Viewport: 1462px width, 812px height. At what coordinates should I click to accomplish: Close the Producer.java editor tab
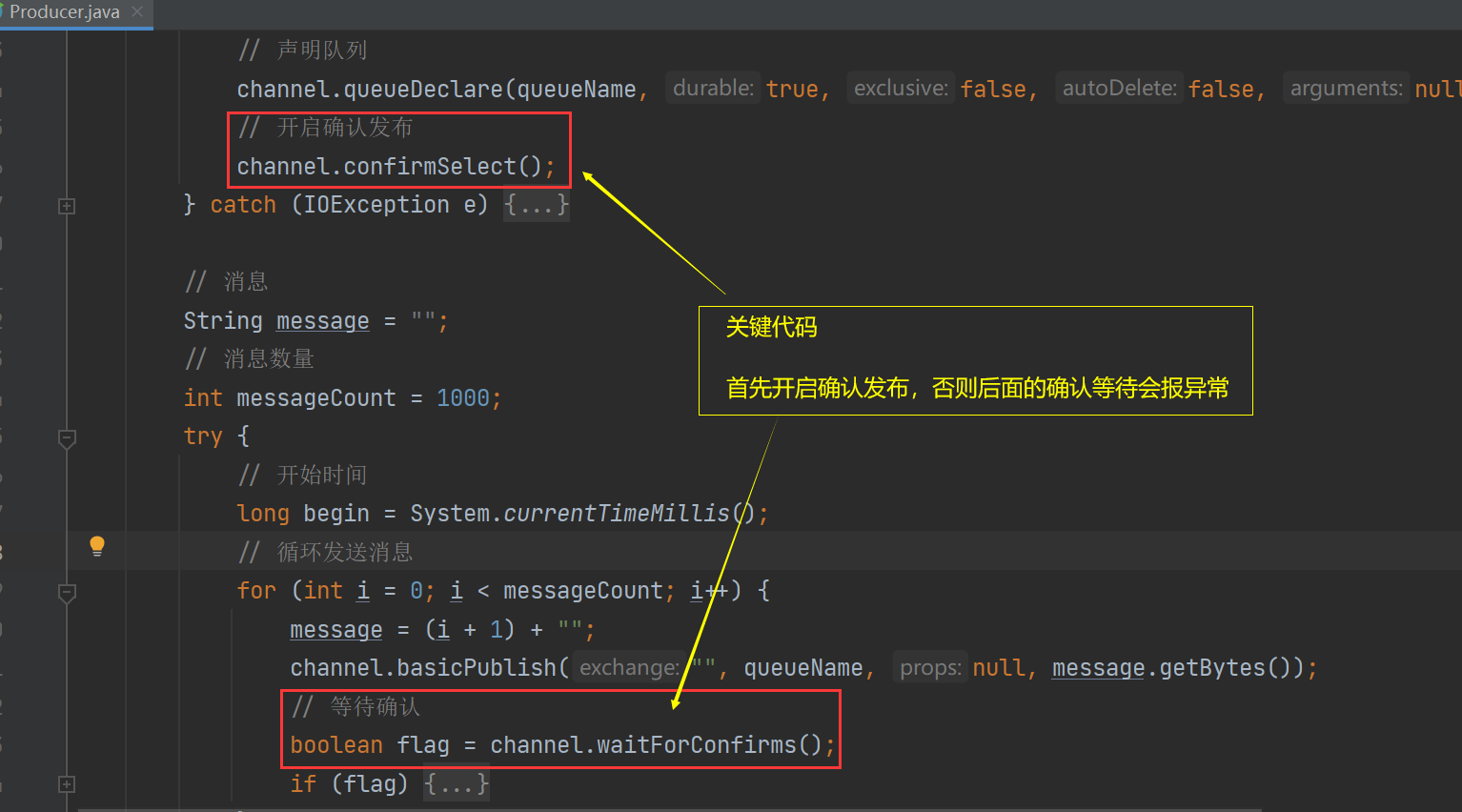tap(137, 12)
